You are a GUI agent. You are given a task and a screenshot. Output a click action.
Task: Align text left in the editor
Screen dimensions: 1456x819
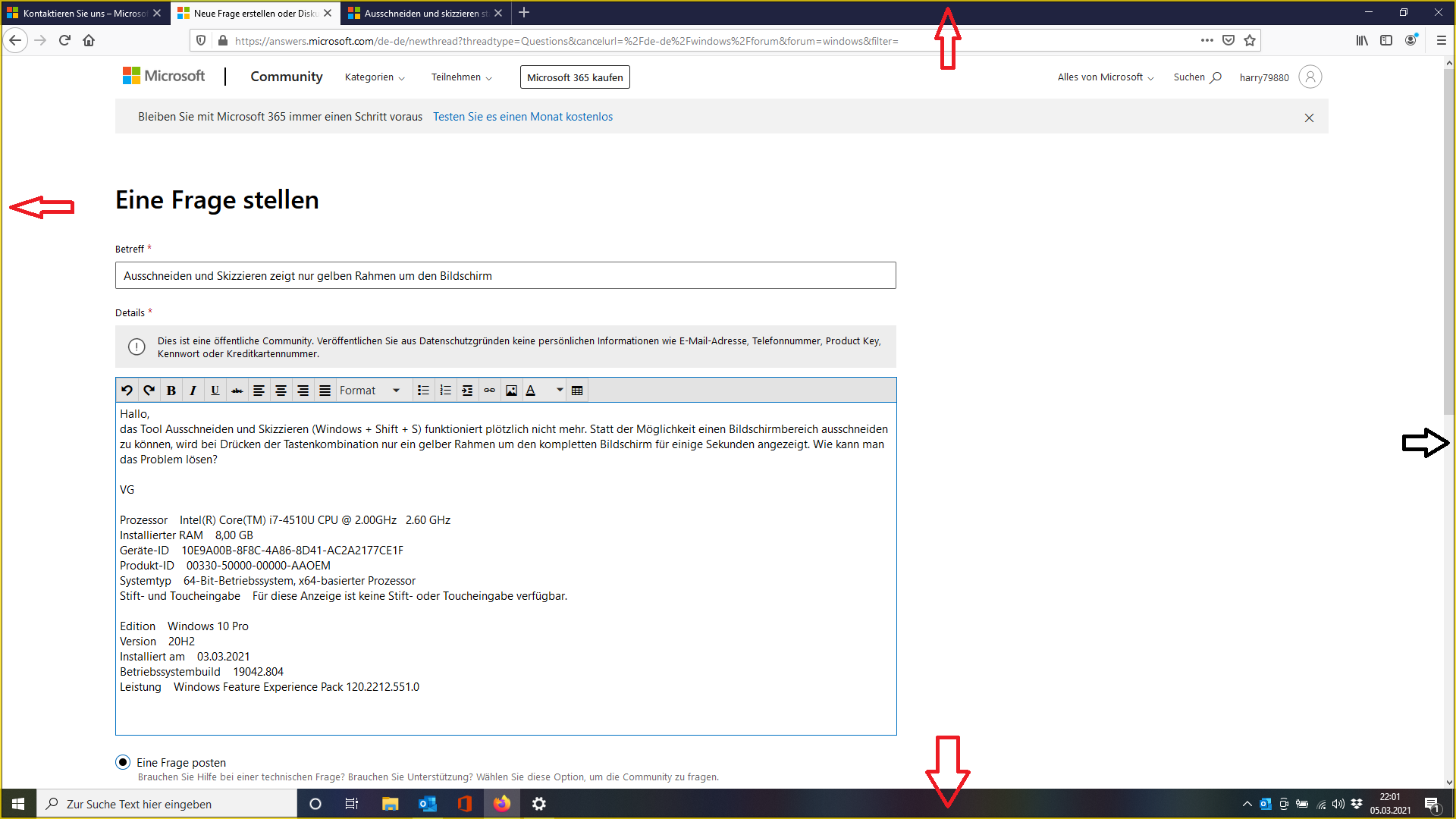[259, 391]
